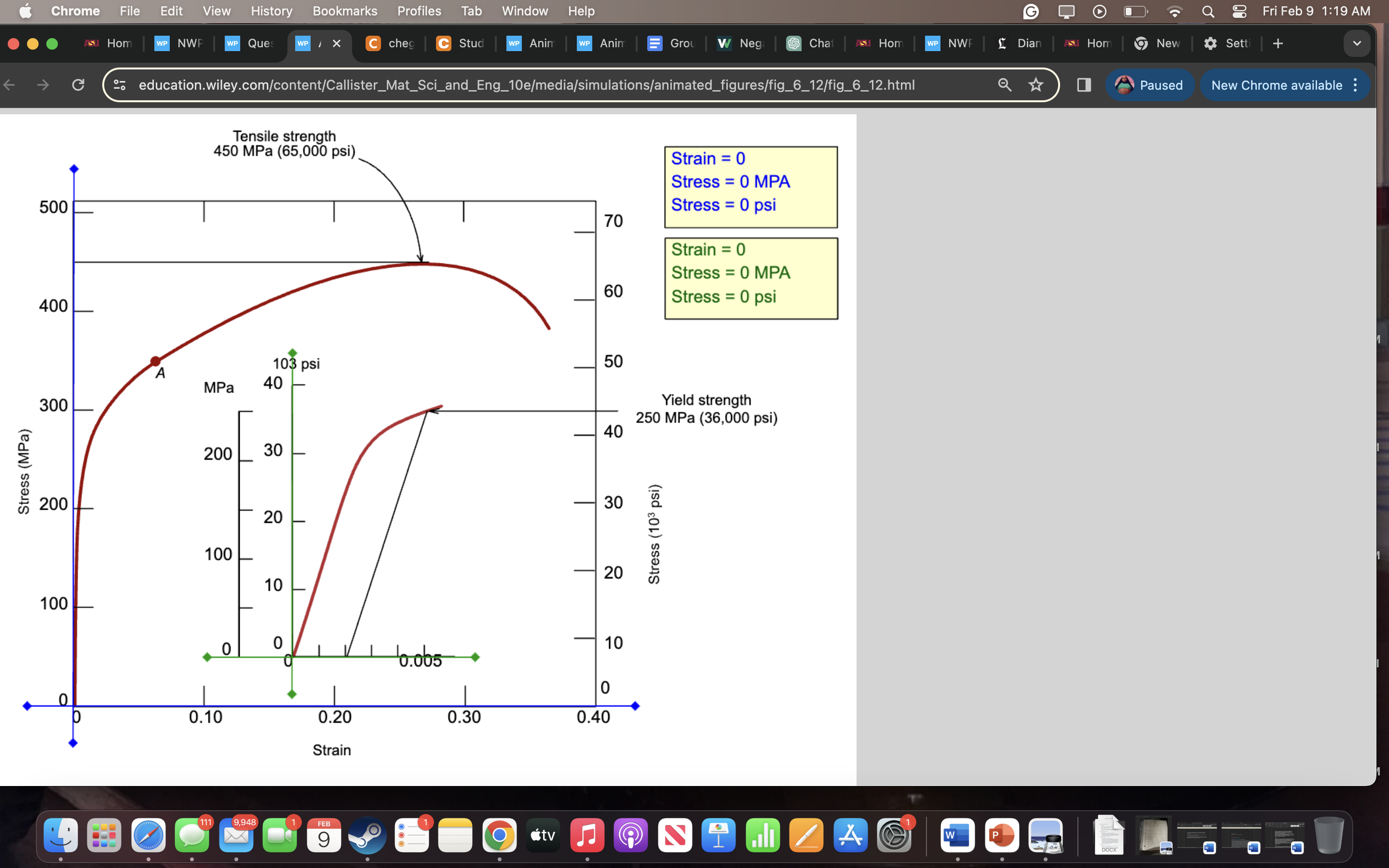Switch to the Chat tab

[810, 43]
